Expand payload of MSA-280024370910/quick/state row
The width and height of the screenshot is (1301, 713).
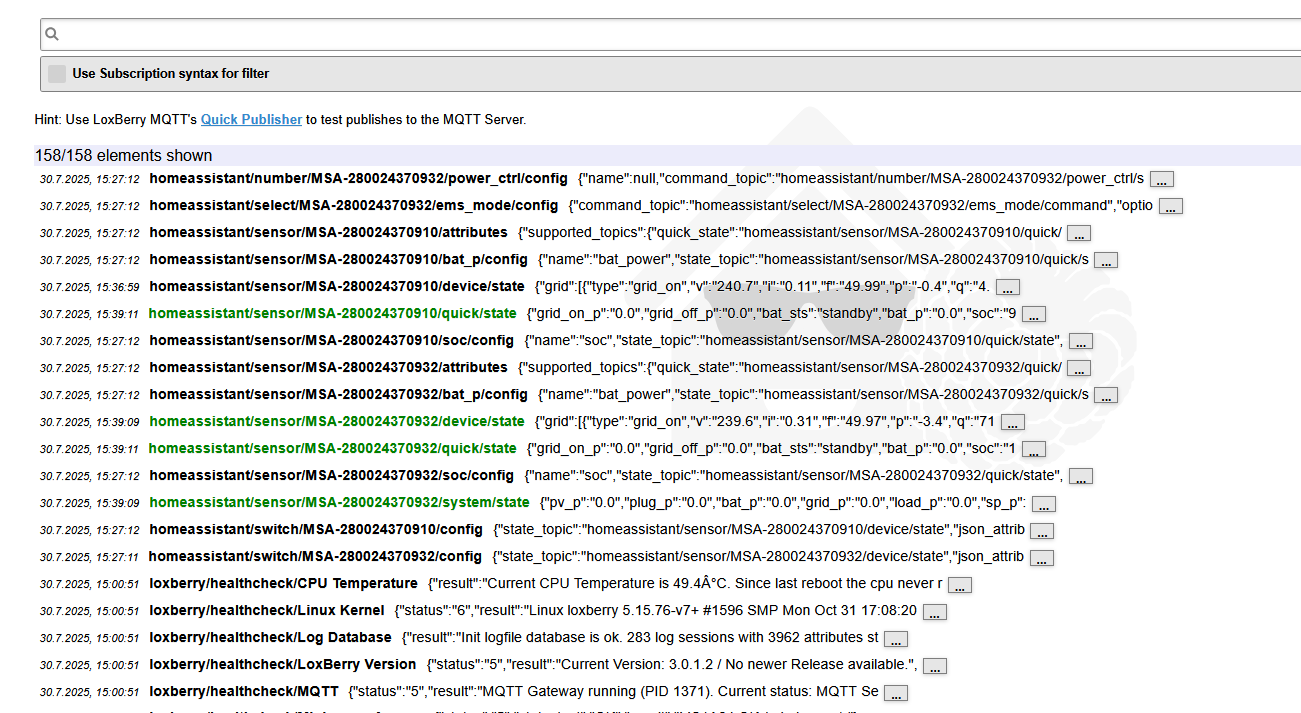click(x=1033, y=314)
